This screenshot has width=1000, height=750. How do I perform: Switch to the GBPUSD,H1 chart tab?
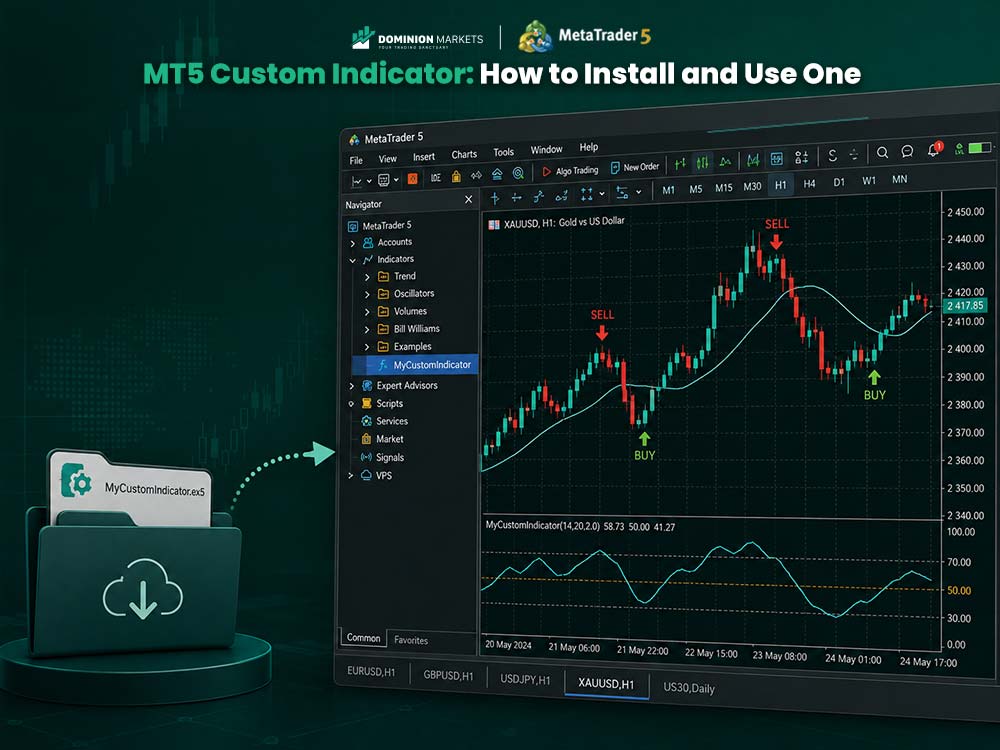click(x=448, y=675)
